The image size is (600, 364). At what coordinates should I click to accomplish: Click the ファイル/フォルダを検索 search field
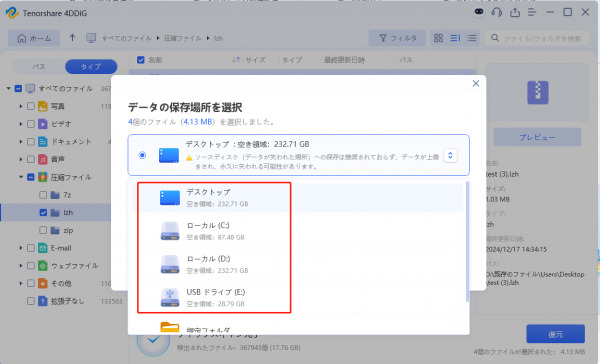(537, 38)
